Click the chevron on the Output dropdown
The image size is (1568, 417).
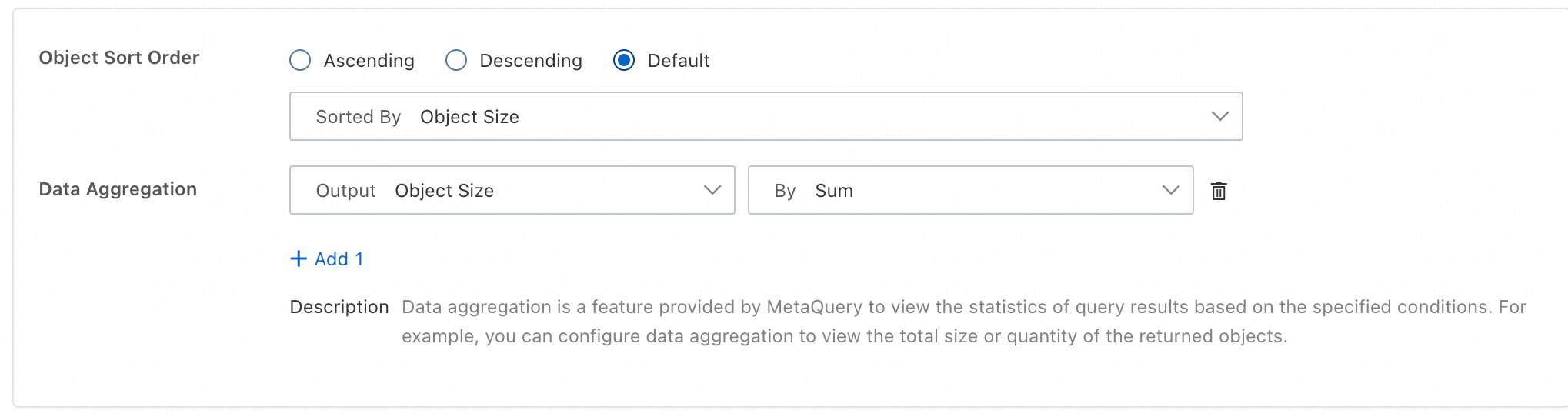click(712, 190)
